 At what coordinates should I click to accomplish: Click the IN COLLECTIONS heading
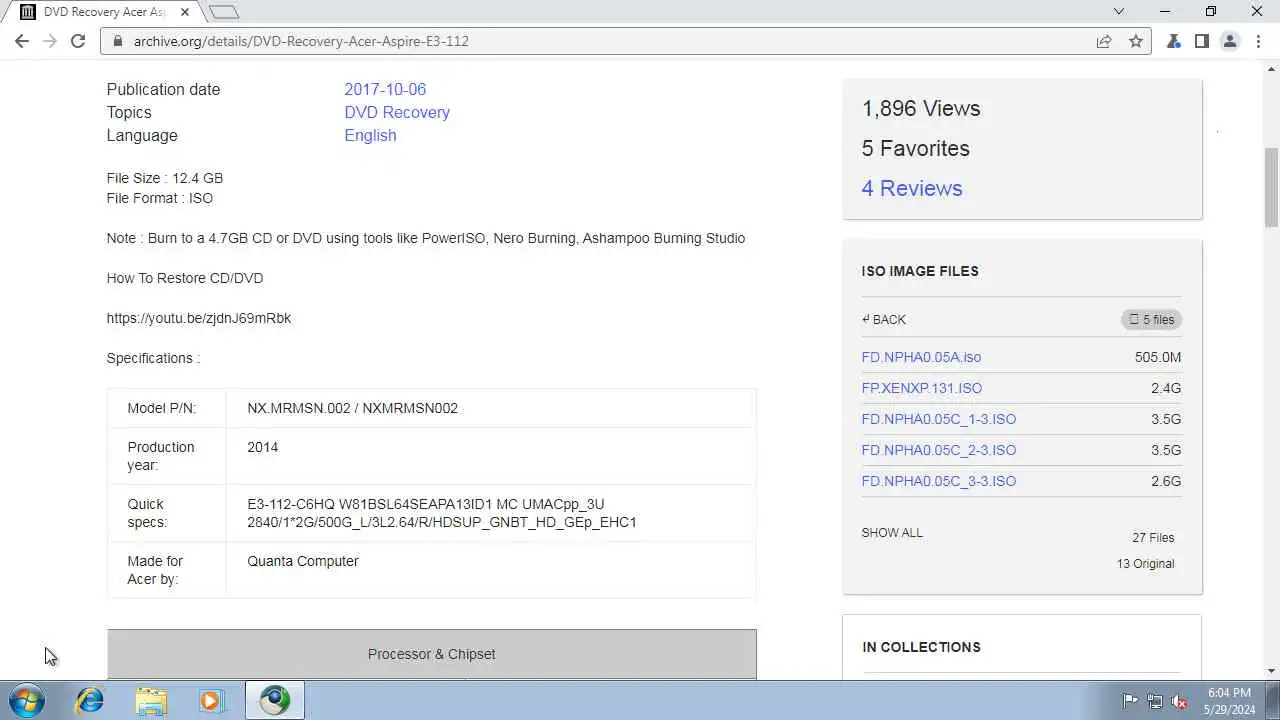[x=921, y=647]
